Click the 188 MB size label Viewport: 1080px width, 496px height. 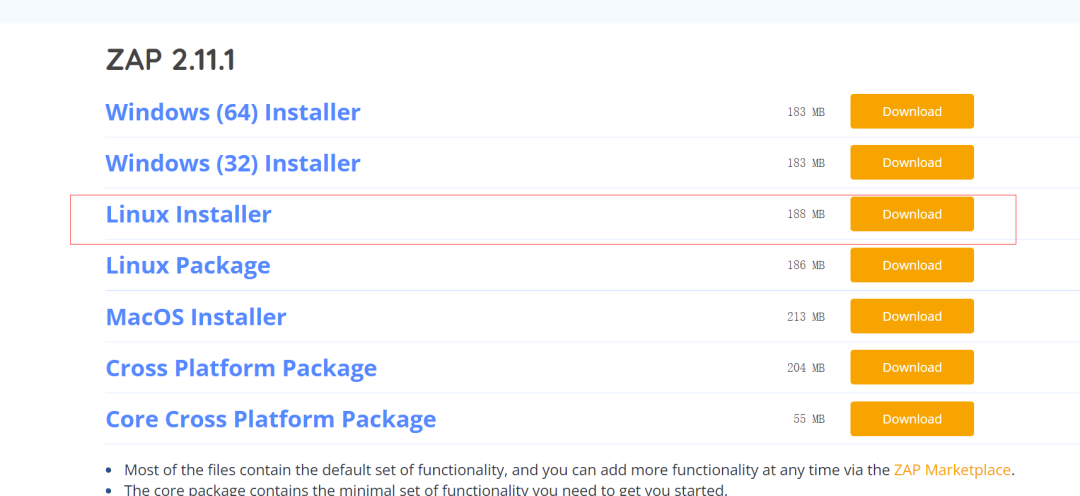pos(806,214)
